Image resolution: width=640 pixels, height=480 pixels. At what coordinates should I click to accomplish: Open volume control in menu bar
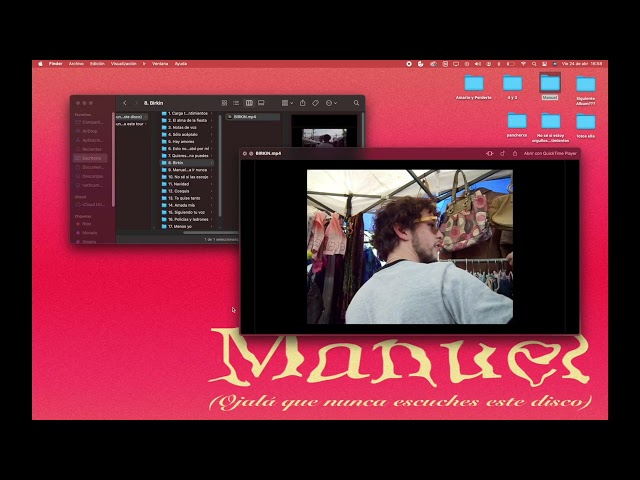point(478,64)
